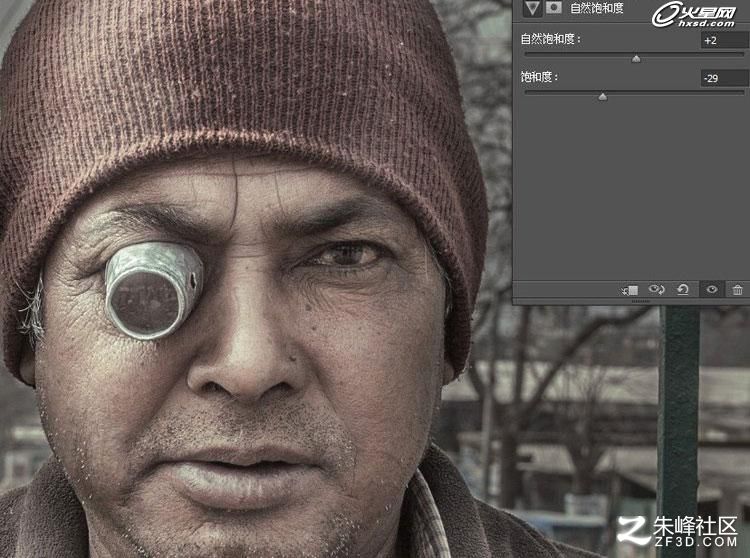Select the layer mask icon in the panel header

point(553,8)
